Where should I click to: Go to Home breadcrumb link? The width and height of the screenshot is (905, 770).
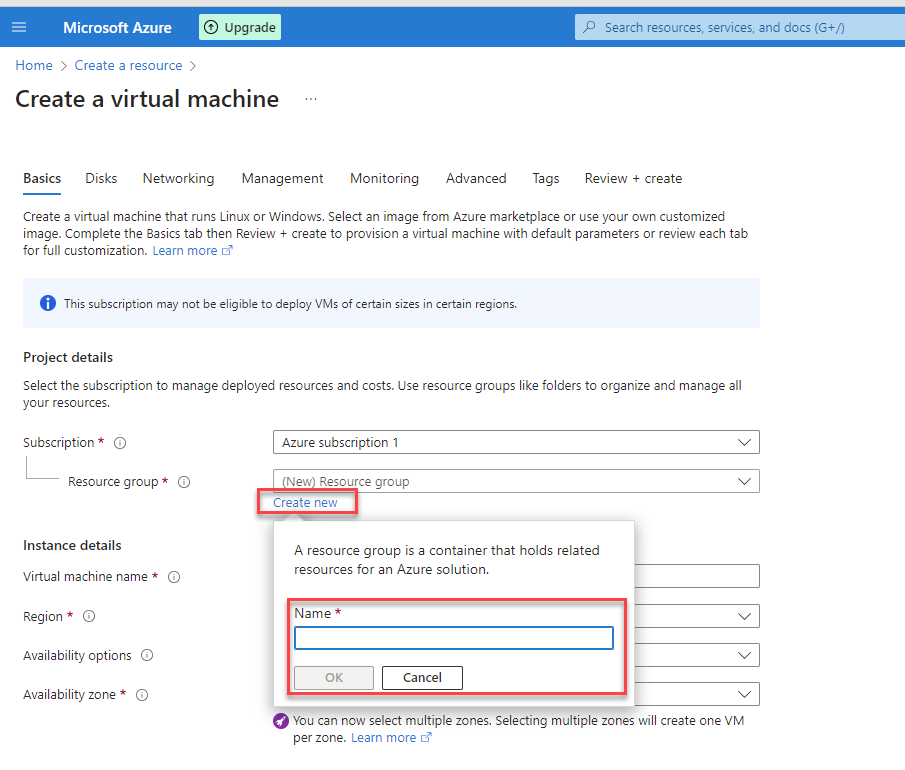pos(34,65)
